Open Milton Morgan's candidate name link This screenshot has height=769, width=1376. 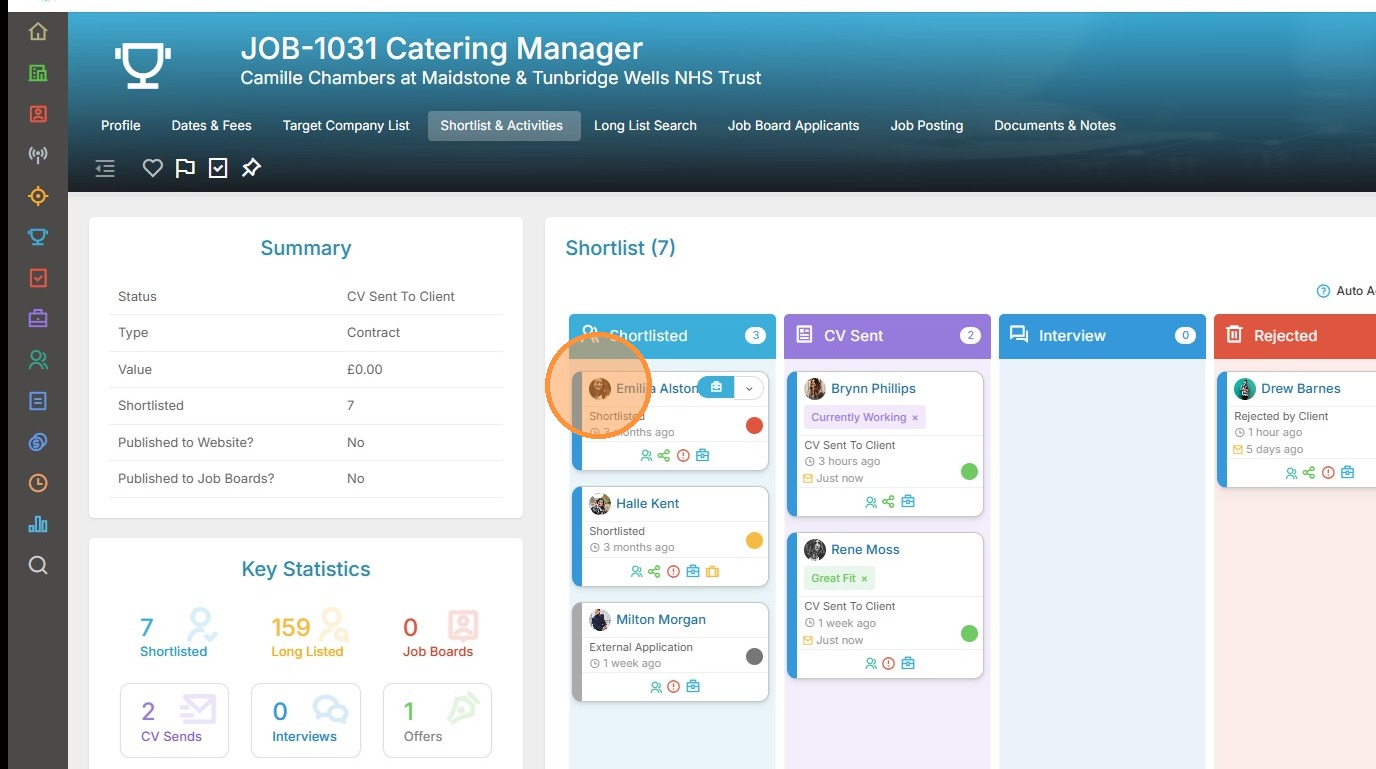tap(661, 620)
